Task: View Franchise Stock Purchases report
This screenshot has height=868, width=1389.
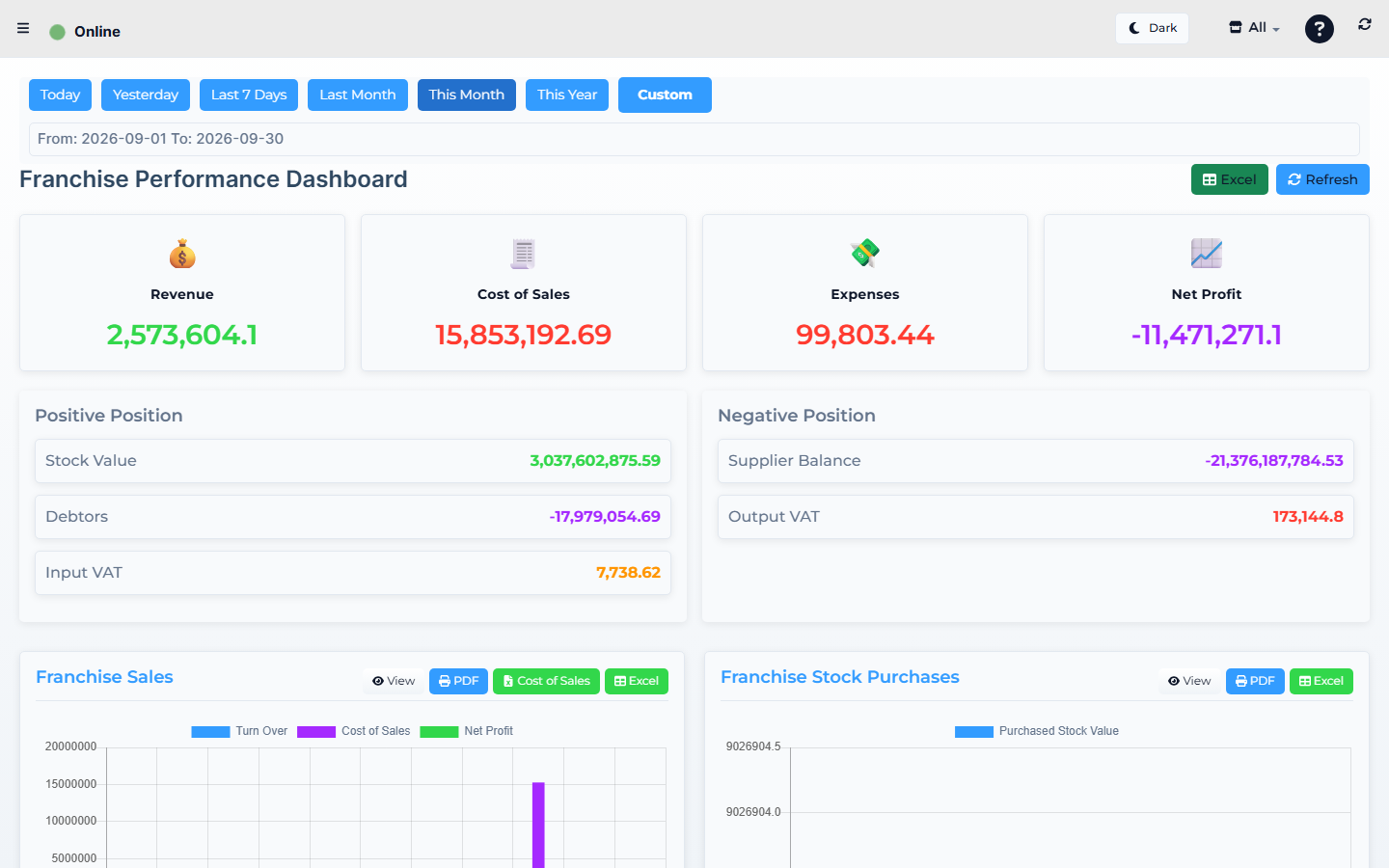Action: pos(1189,681)
